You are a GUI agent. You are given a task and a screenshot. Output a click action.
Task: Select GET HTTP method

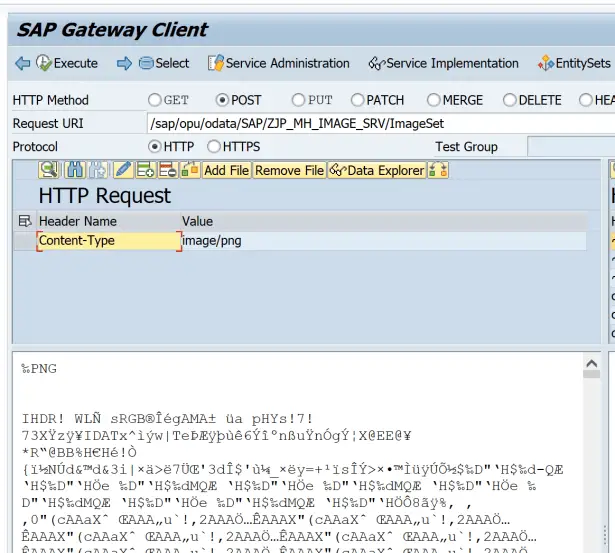pyautogui.click(x=155, y=100)
